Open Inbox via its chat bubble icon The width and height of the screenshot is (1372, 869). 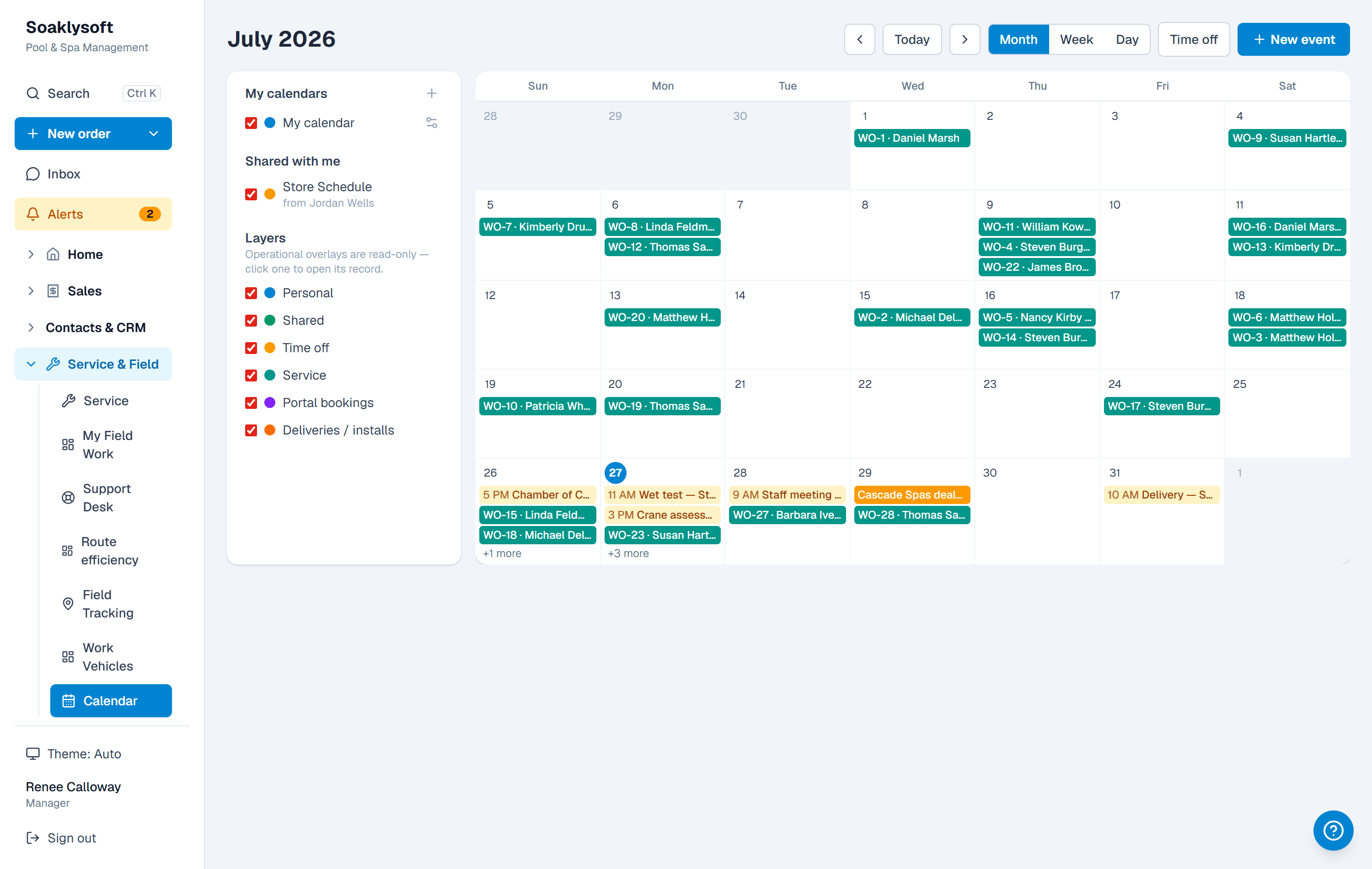click(33, 174)
